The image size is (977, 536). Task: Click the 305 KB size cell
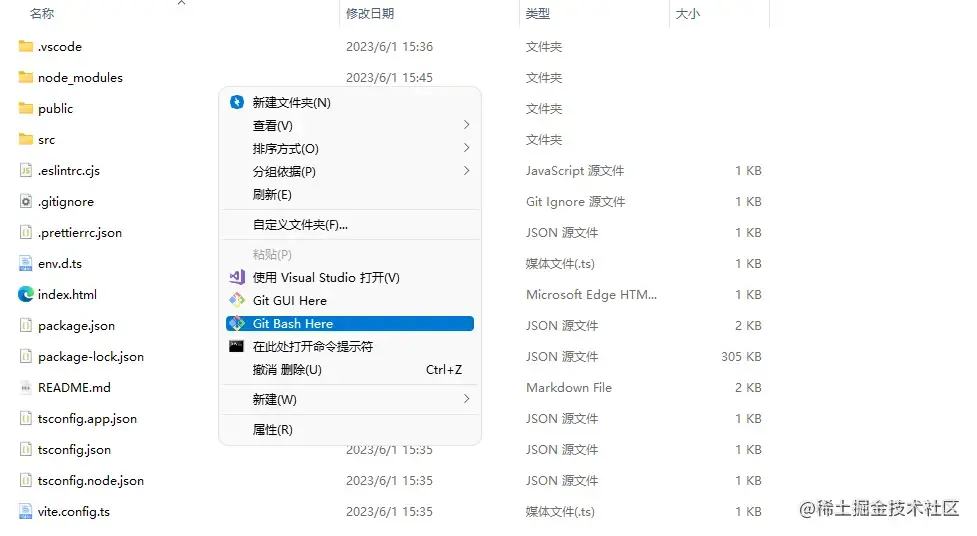click(x=741, y=357)
